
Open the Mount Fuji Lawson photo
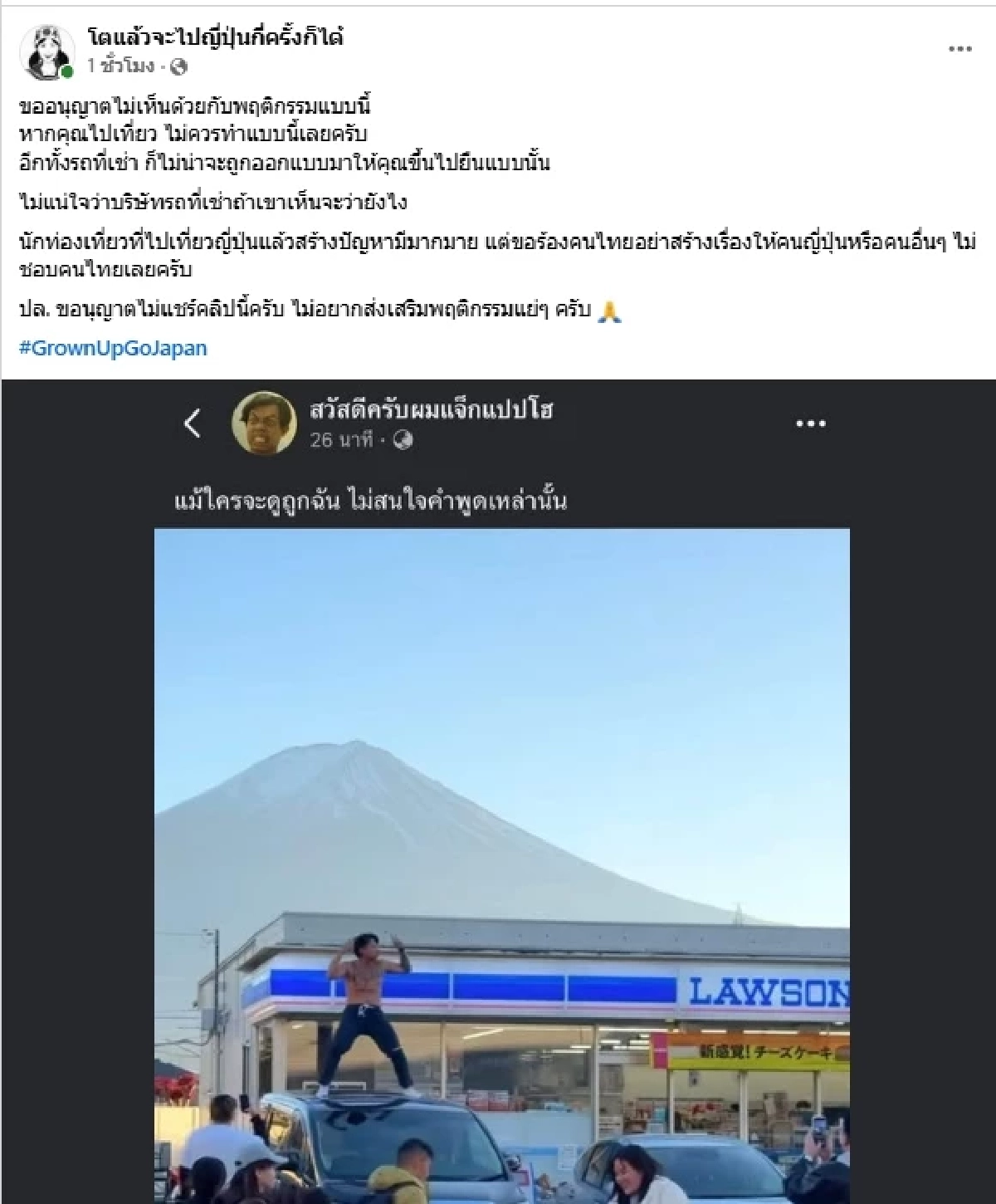click(502, 865)
